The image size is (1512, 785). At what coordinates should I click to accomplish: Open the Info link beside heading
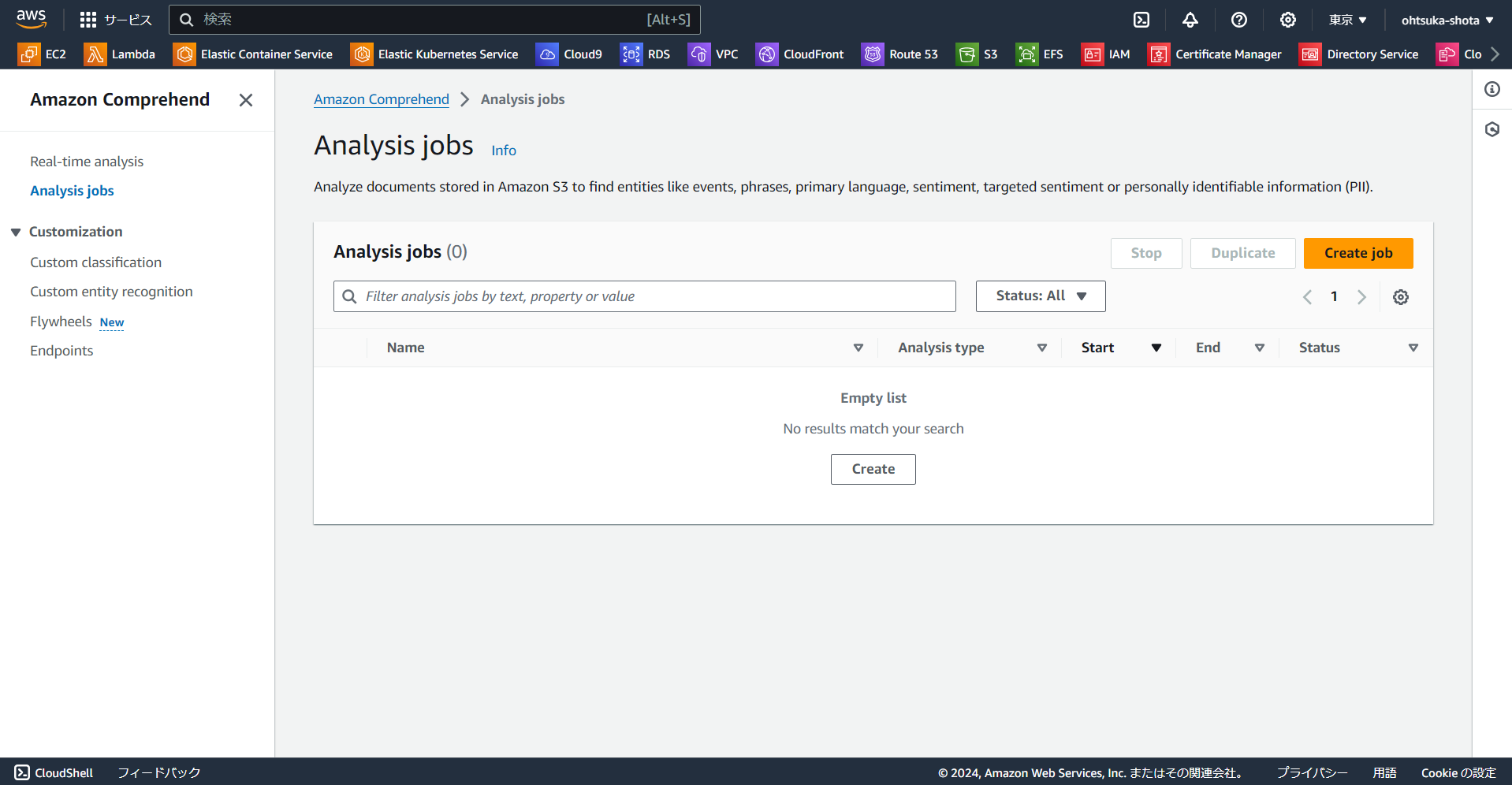pyautogui.click(x=504, y=151)
